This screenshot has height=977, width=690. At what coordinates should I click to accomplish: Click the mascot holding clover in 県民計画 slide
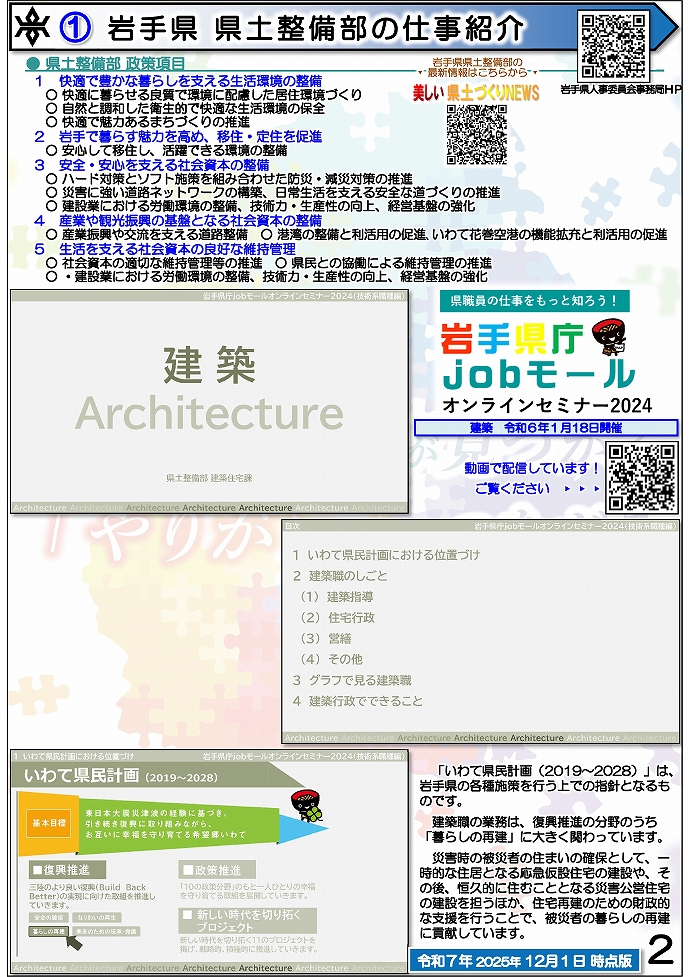click(307, 808)
